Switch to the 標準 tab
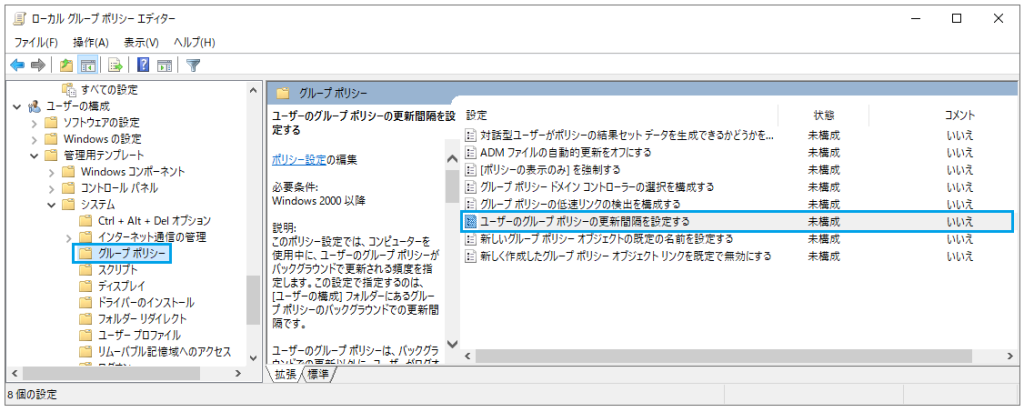Viewport: 1024px width, 412px height. [319, 374]
